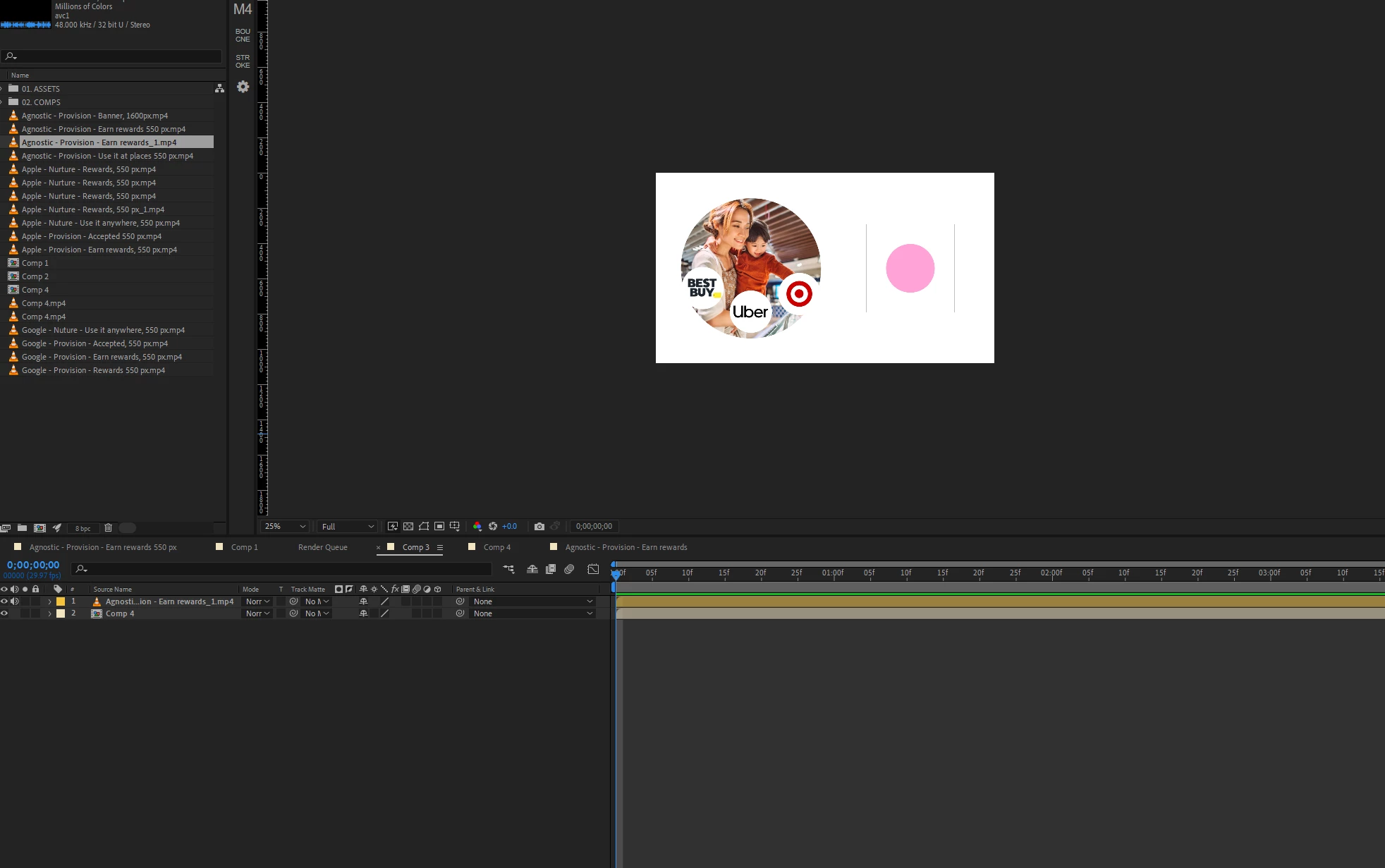Take a snapshot with the camera icon
The height and width of the screenshot is (868, 1385).
(x=539, y=527)
